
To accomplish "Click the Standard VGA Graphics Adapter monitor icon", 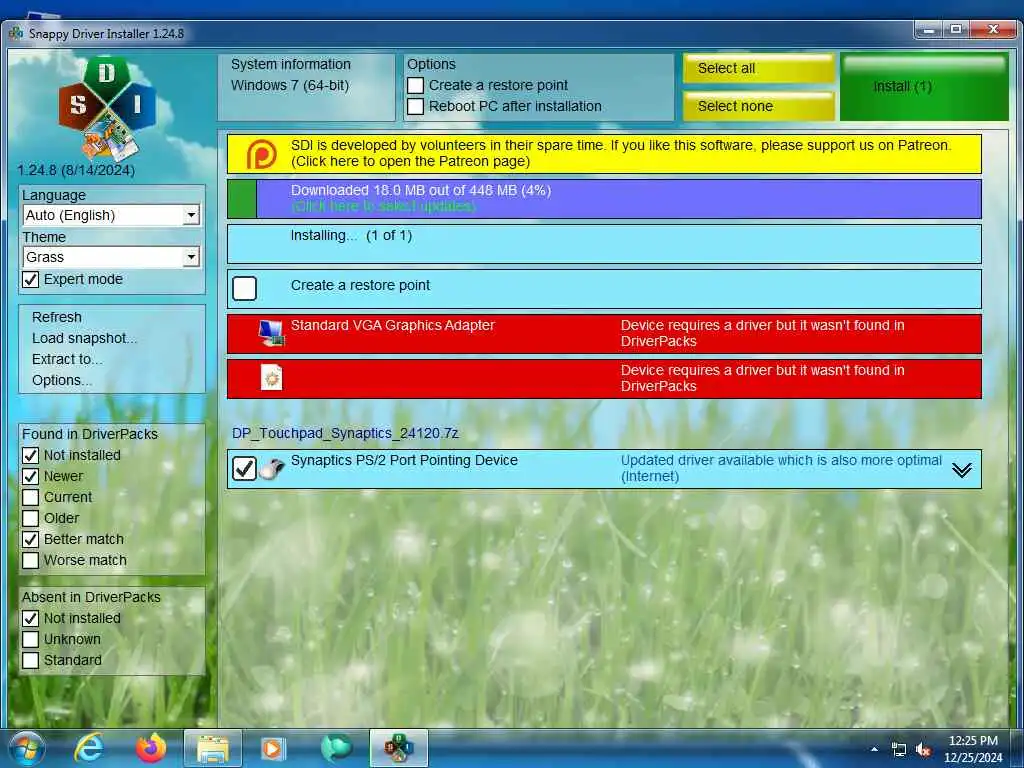I will [271, 332].
